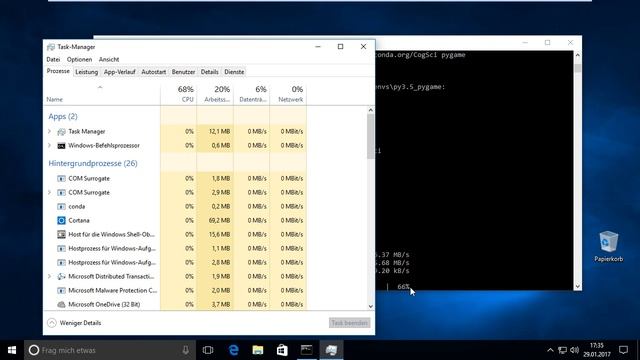Image resolution: width=640 pixels, height=360 pixels.
Task: Launch Microsoft Edge from the taskbar
Action: (x=233, y=350)
